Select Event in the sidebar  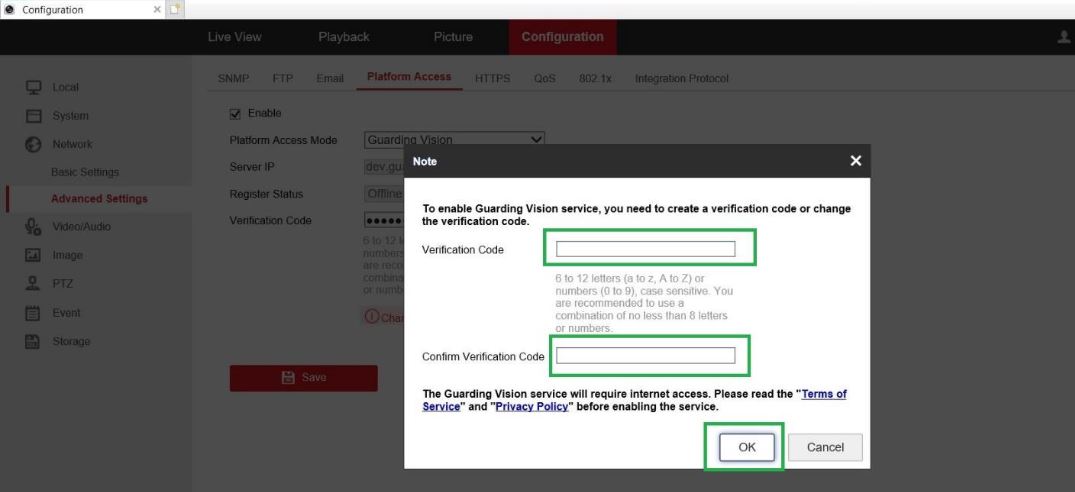coord(67,312)
